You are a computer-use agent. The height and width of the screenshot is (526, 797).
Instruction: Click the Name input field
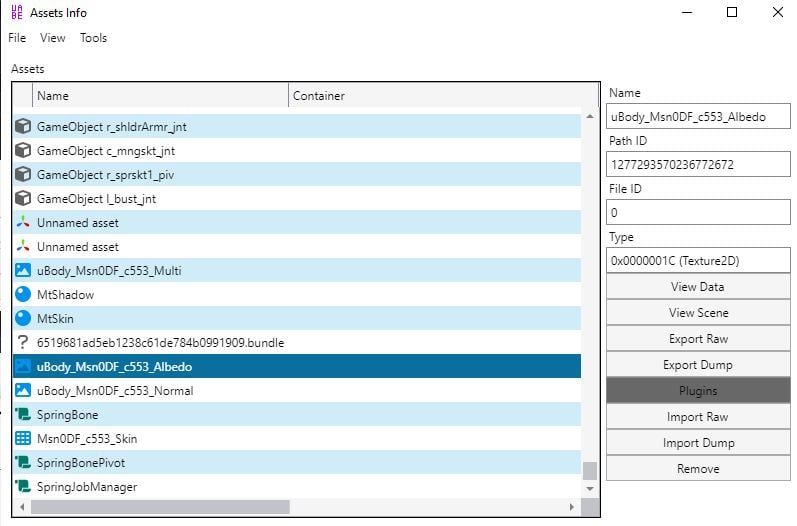pyautogui.click(x=698, y=116)
